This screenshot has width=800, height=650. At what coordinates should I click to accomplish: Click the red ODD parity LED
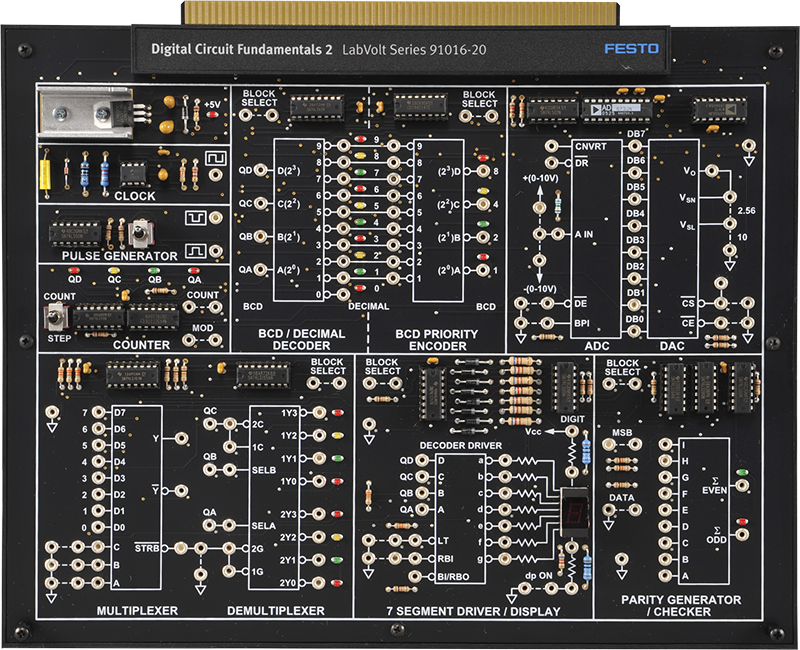(741, 521)
